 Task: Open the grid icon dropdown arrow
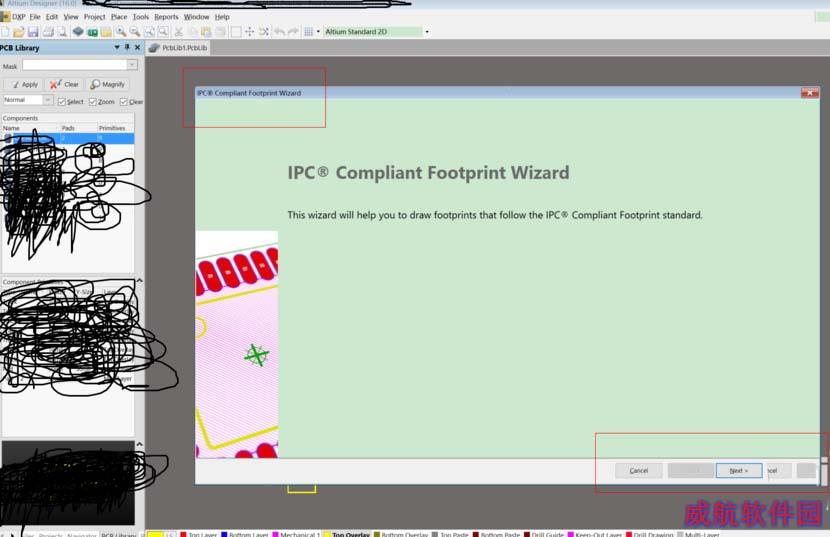click(x=318, y=32)
